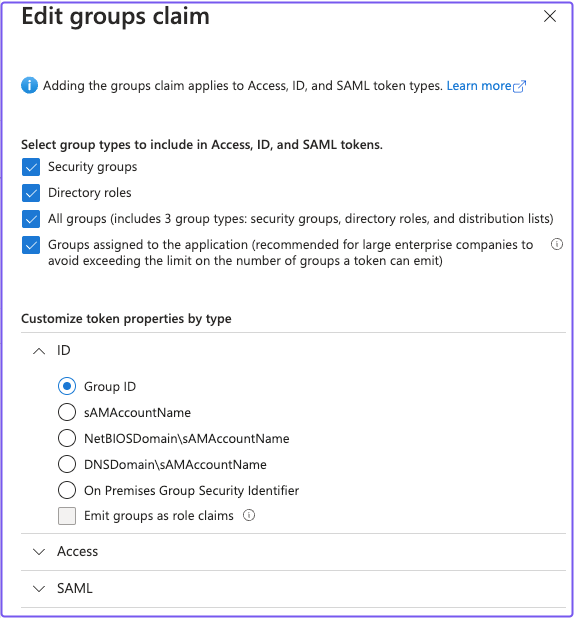Select NetBIOSDomain\sAMAccountName option

(x=67, y=439)
